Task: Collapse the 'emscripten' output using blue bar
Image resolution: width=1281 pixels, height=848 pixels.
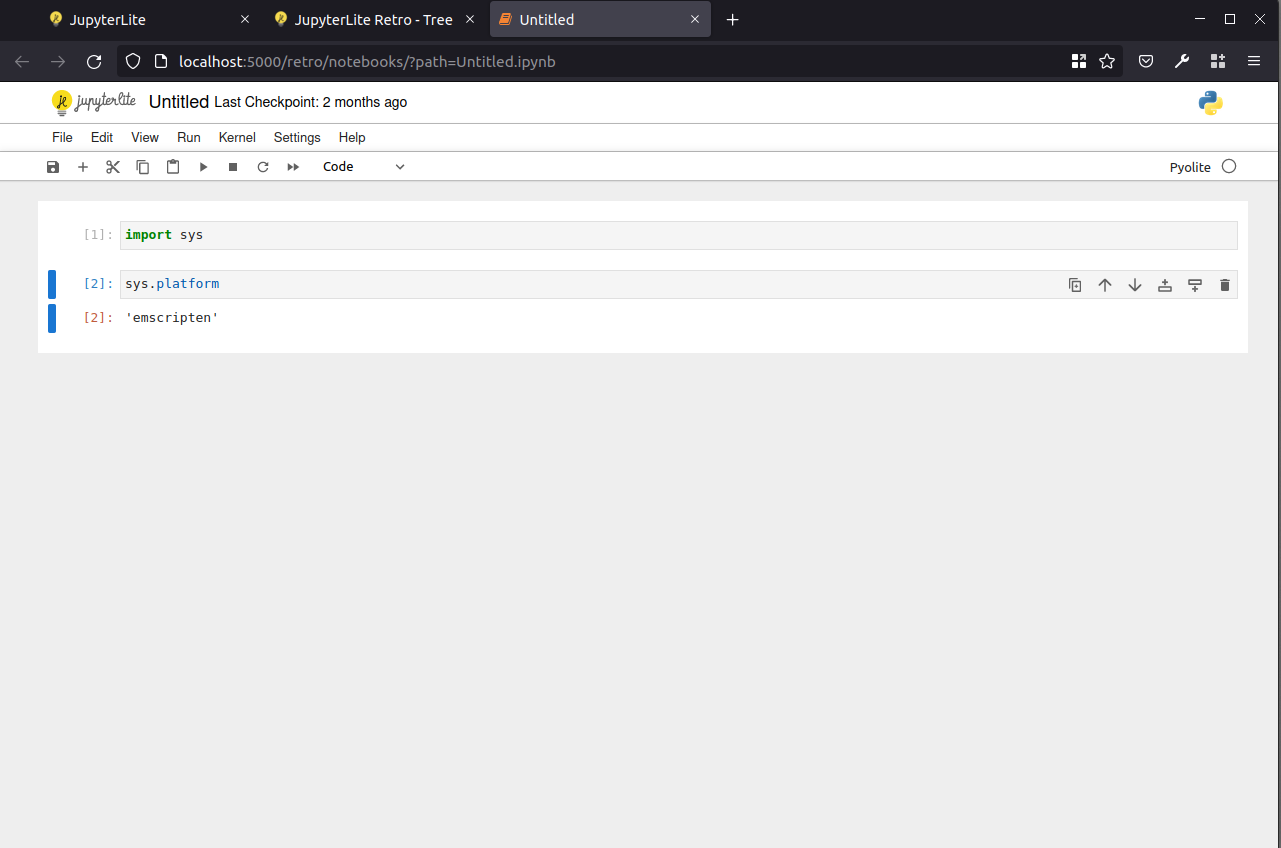Action: (x=52, y=318)
